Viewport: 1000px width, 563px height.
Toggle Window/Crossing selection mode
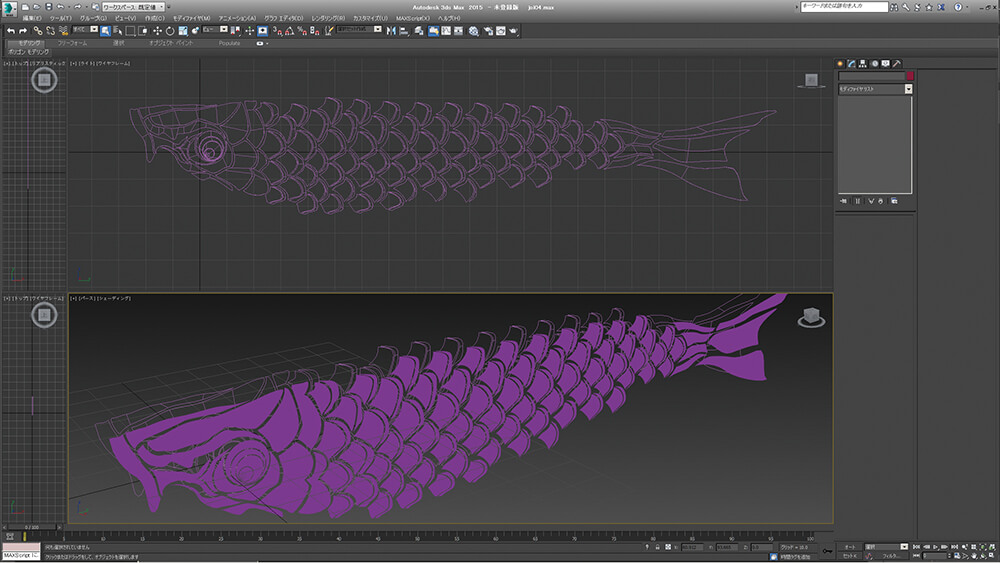143,31
